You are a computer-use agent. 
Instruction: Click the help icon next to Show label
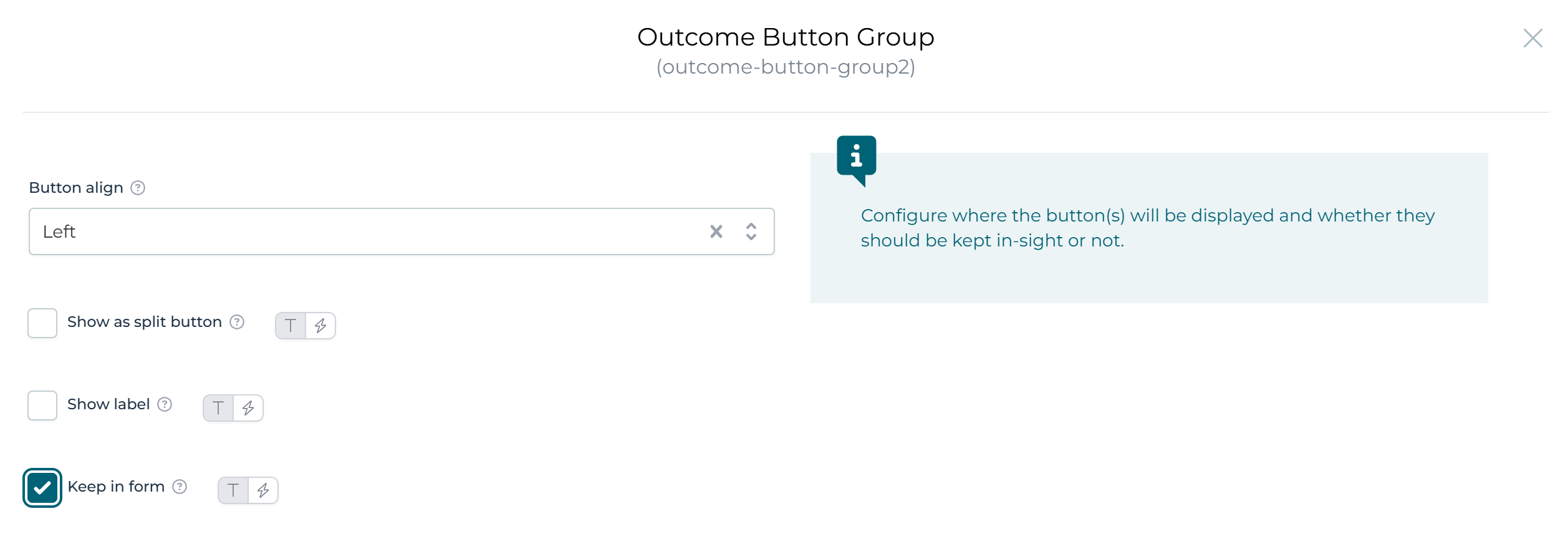pyautogui.click(x=165, y=405)
